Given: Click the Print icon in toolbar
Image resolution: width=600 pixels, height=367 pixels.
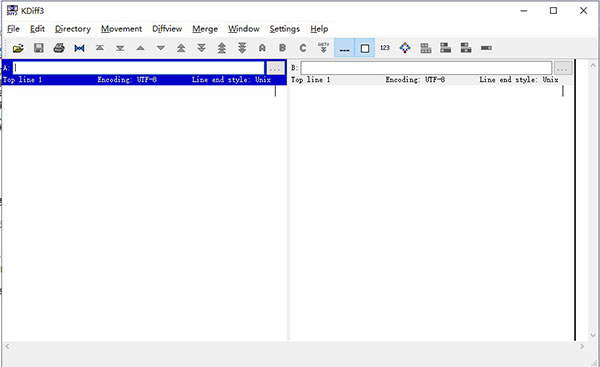Looking at the screenshot, I should (x=59, y=48).
